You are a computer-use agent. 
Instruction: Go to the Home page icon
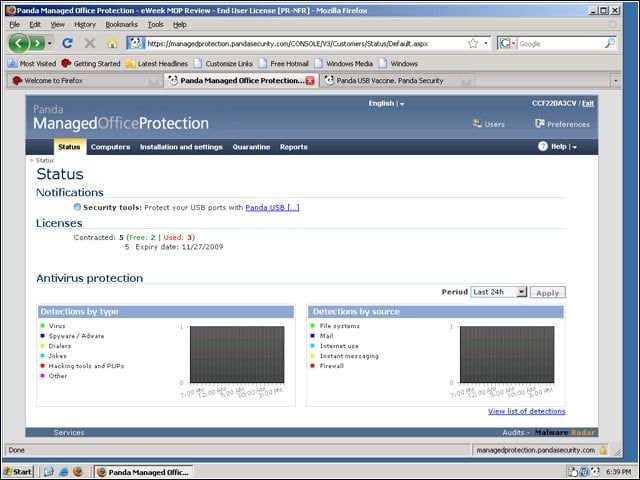point(112,43)
